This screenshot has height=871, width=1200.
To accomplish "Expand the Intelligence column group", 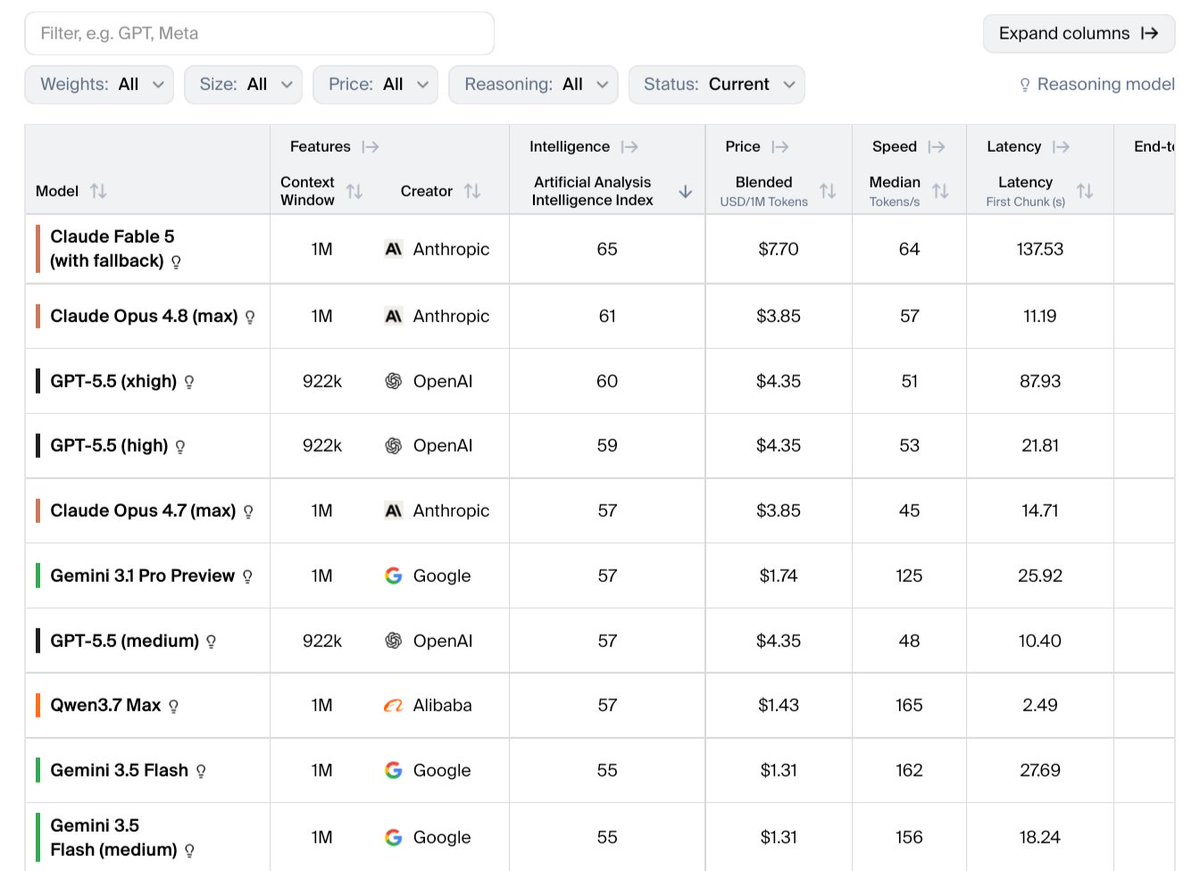I will coord(629,147).
